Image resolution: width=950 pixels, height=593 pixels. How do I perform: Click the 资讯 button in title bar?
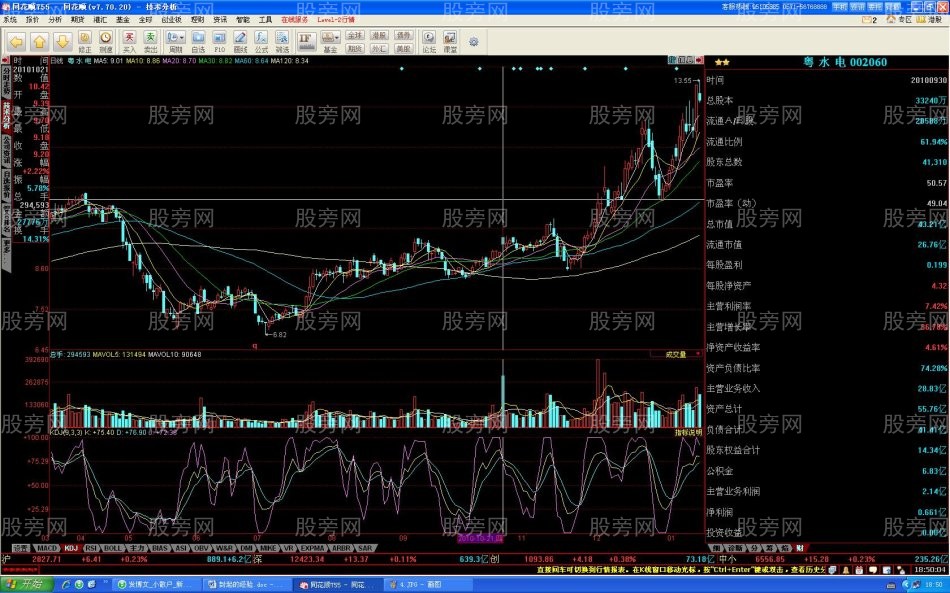click(857, 7)
